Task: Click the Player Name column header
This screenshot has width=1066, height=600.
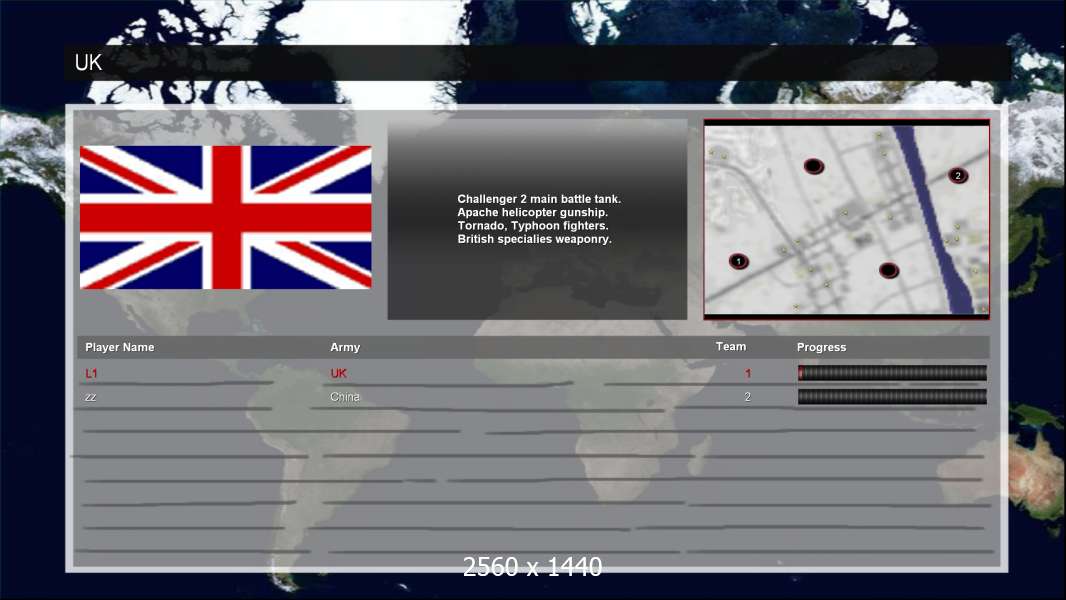Action: click(x=120, y=347)
